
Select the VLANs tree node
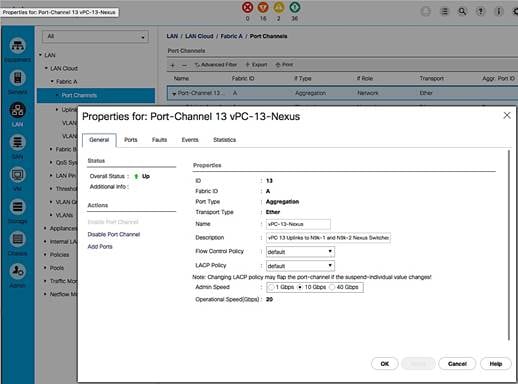tap(64, 215)
